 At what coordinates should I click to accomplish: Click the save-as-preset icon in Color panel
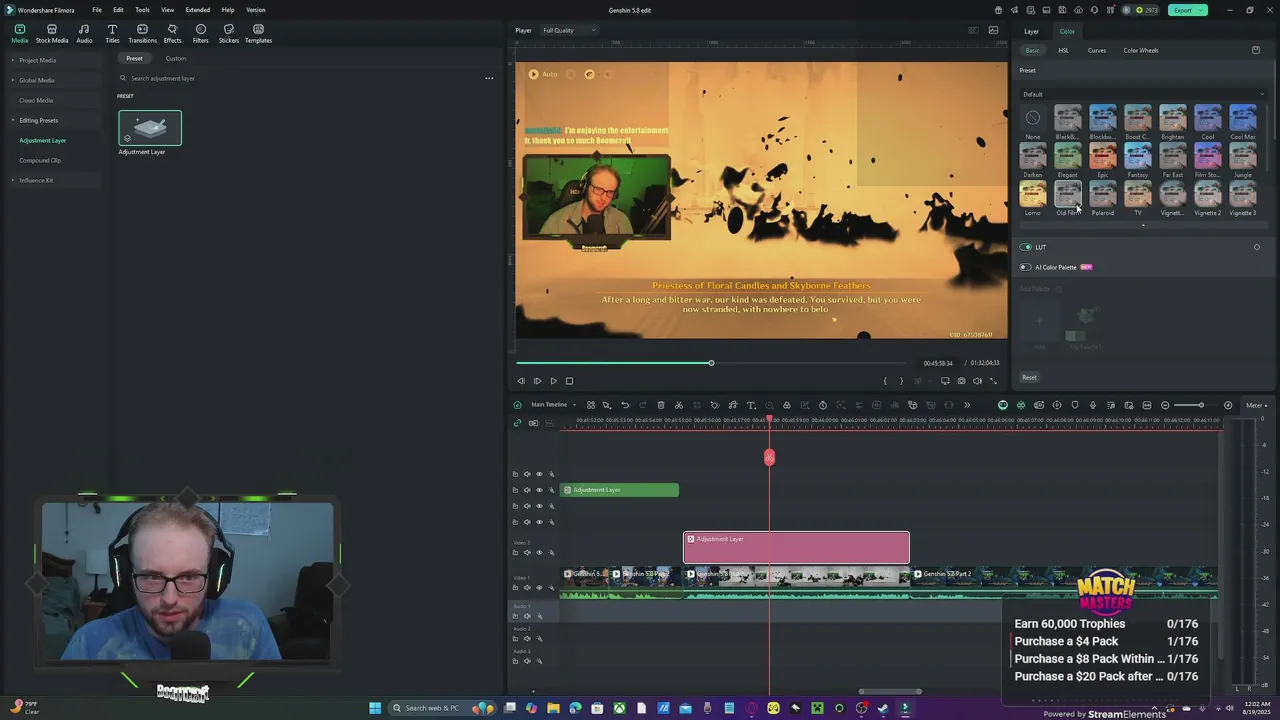coord(1256,50)
